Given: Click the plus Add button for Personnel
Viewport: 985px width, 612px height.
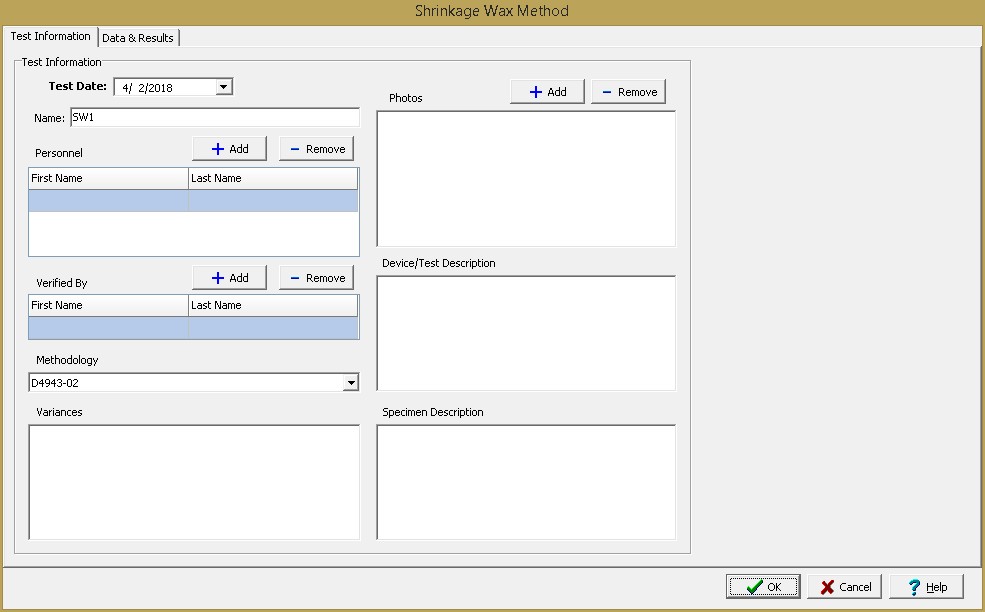Looking at the screenshot, I should 229,149.
